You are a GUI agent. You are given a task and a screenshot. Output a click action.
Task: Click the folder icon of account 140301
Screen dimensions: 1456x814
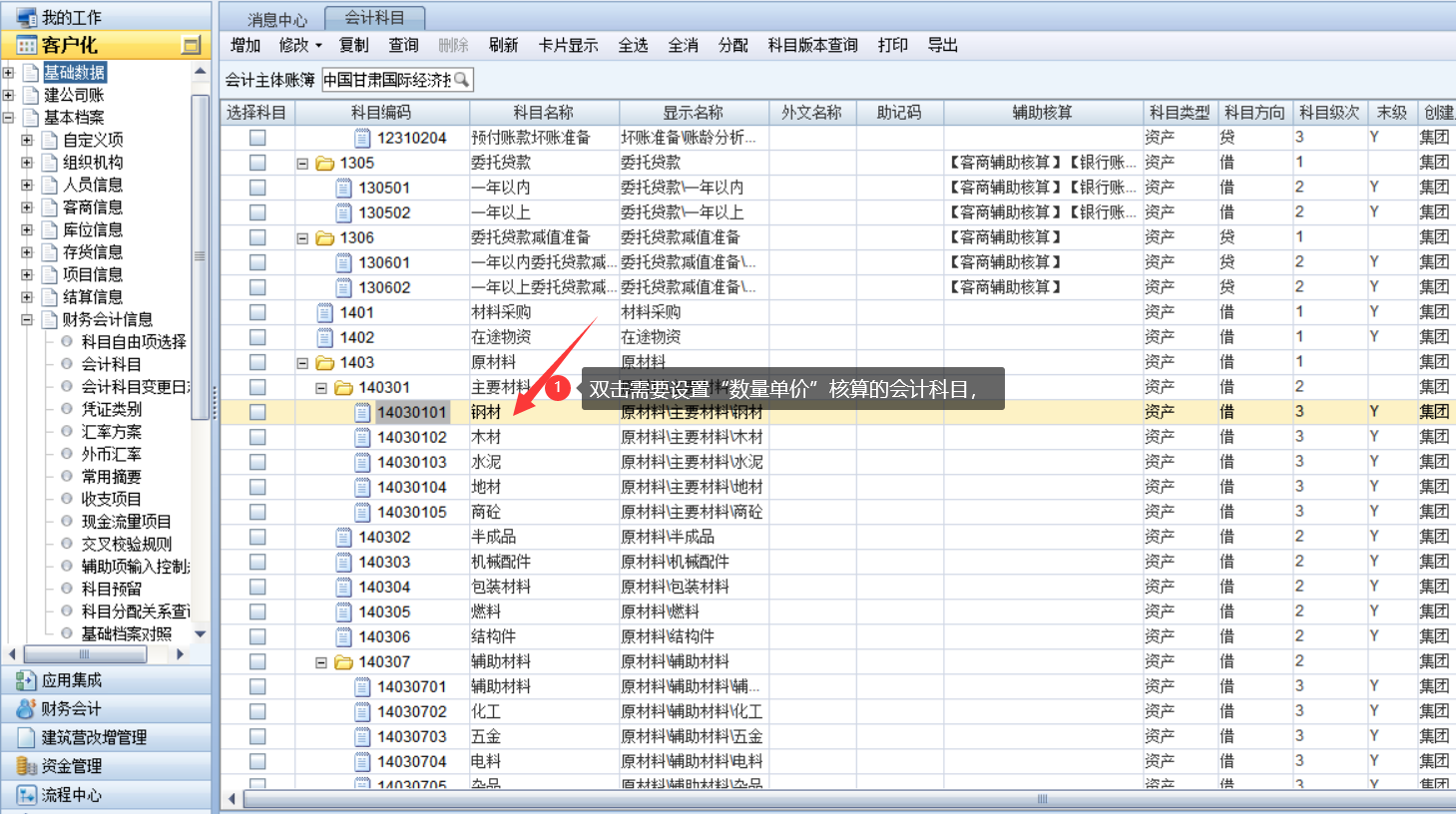(344, 387)
